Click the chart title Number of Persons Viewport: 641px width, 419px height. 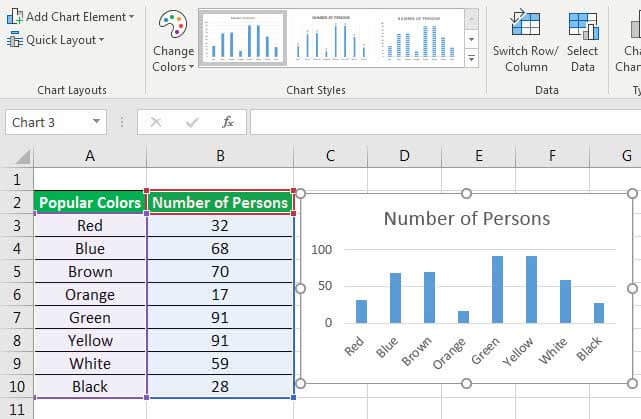(x=467, y=218)
